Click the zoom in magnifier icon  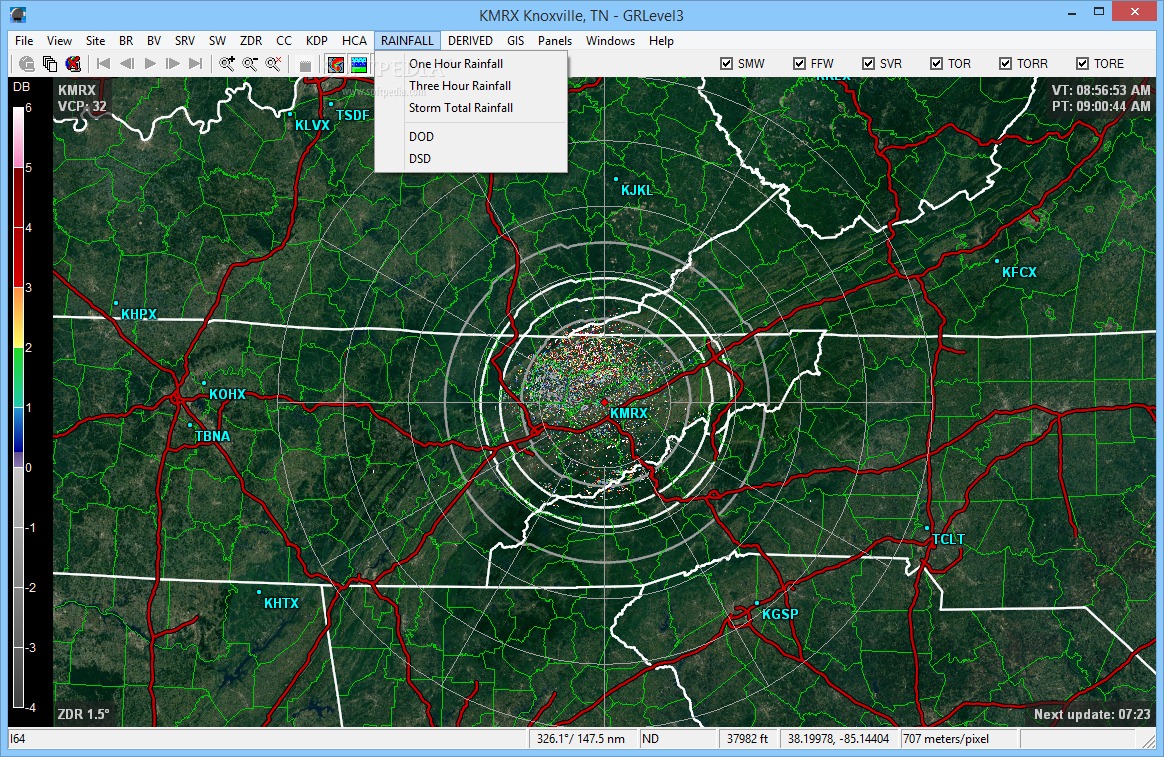(x=227, y=64)
